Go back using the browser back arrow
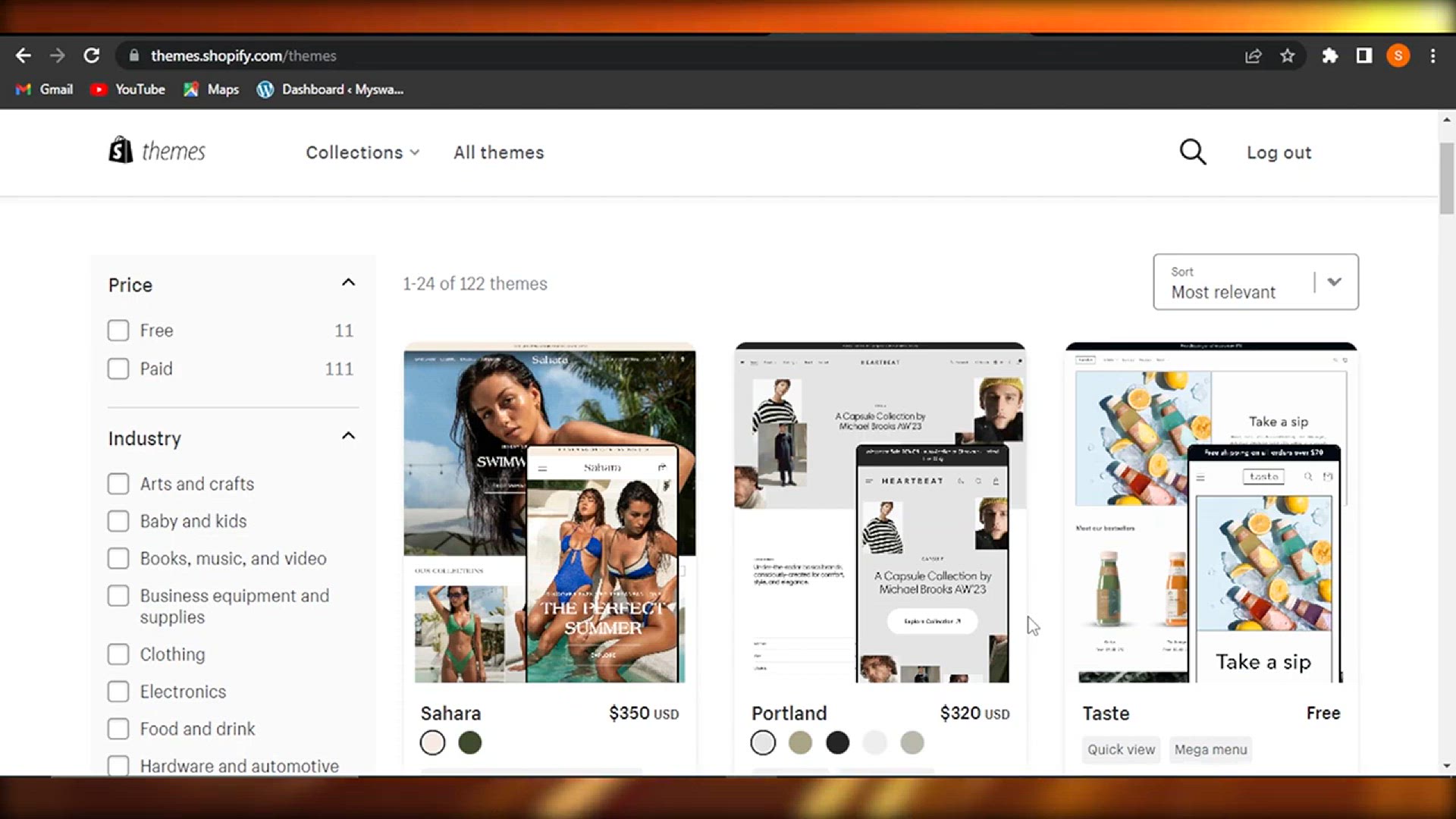The width and height of the screenshot is (1456, 819). [x=24, y=55]
